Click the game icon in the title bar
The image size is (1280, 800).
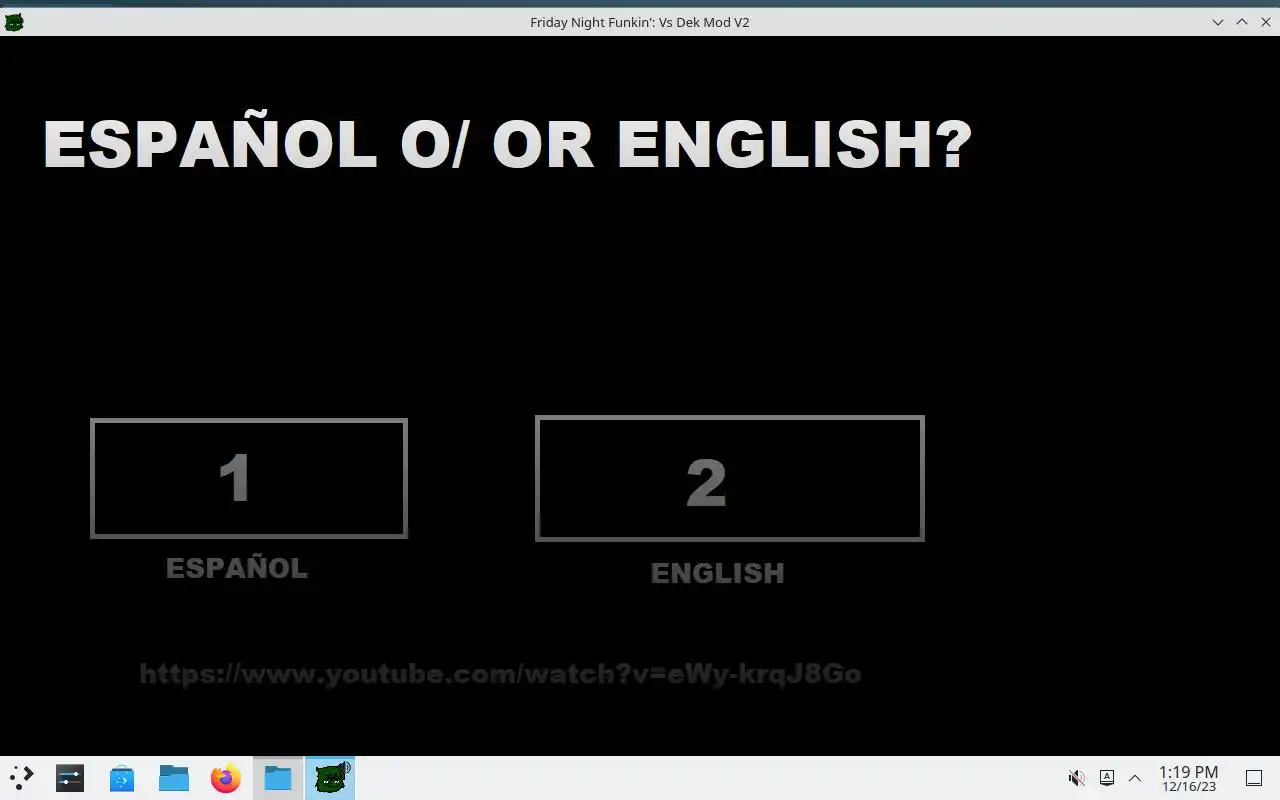pos(14,22)
